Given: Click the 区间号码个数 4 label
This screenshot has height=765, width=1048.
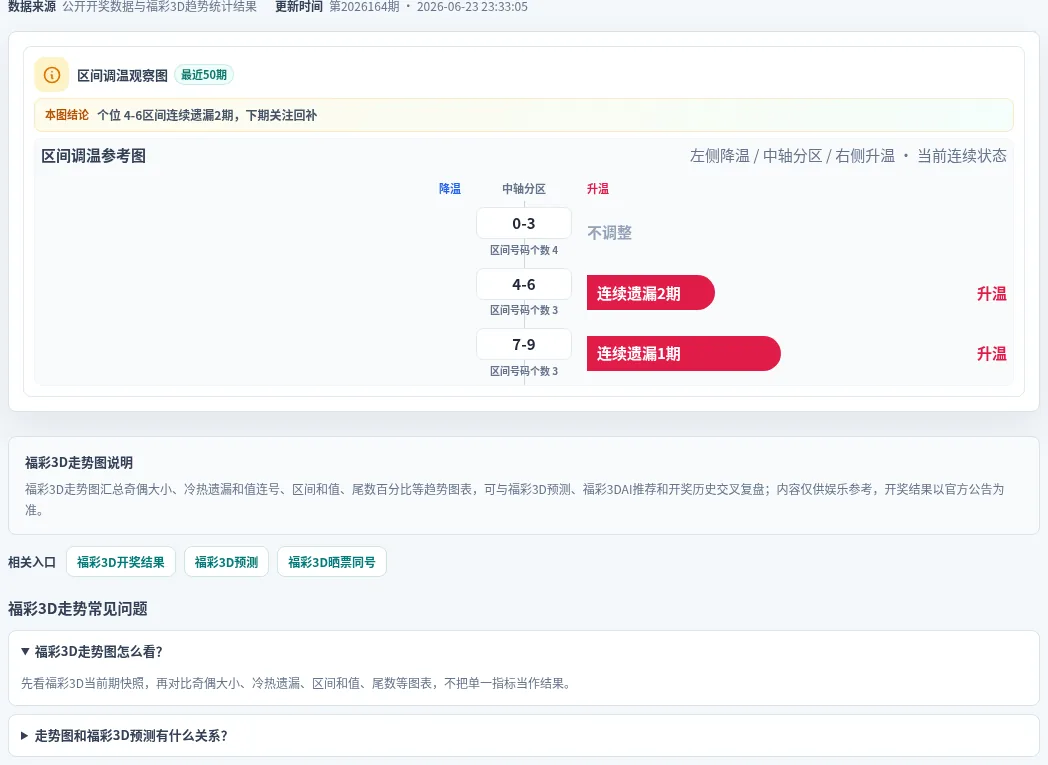Looking at the screenshot, I should [x=524, y=250].
